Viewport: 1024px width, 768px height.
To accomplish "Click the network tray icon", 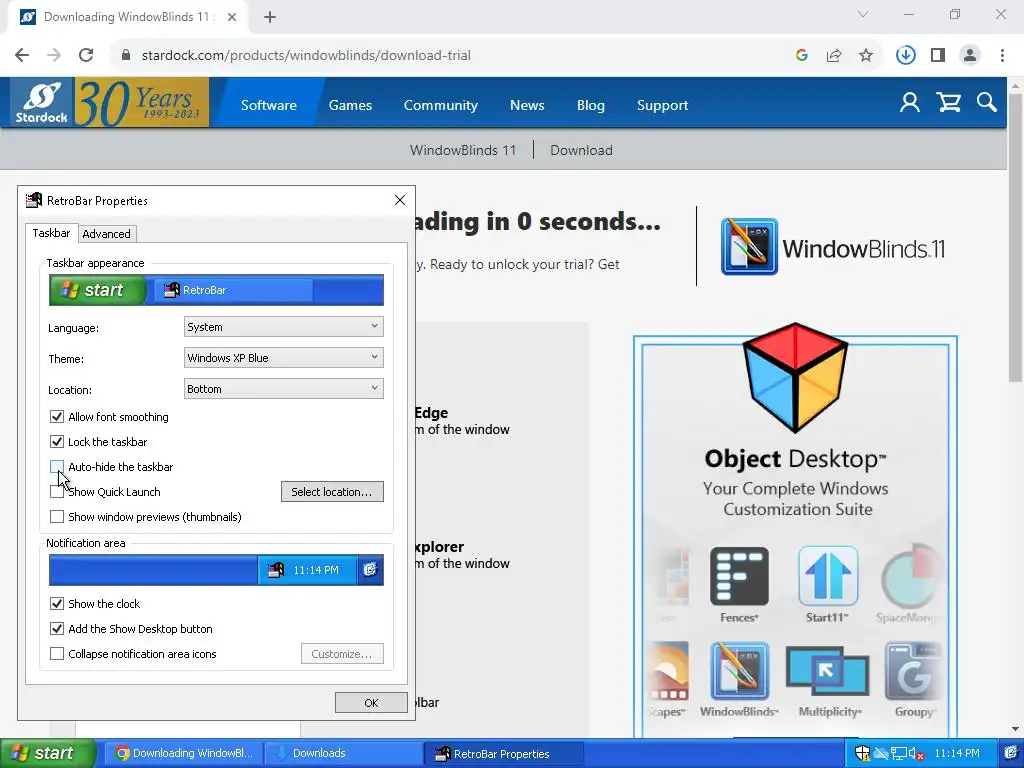I will pyautogui.click(x=899, y=753).
